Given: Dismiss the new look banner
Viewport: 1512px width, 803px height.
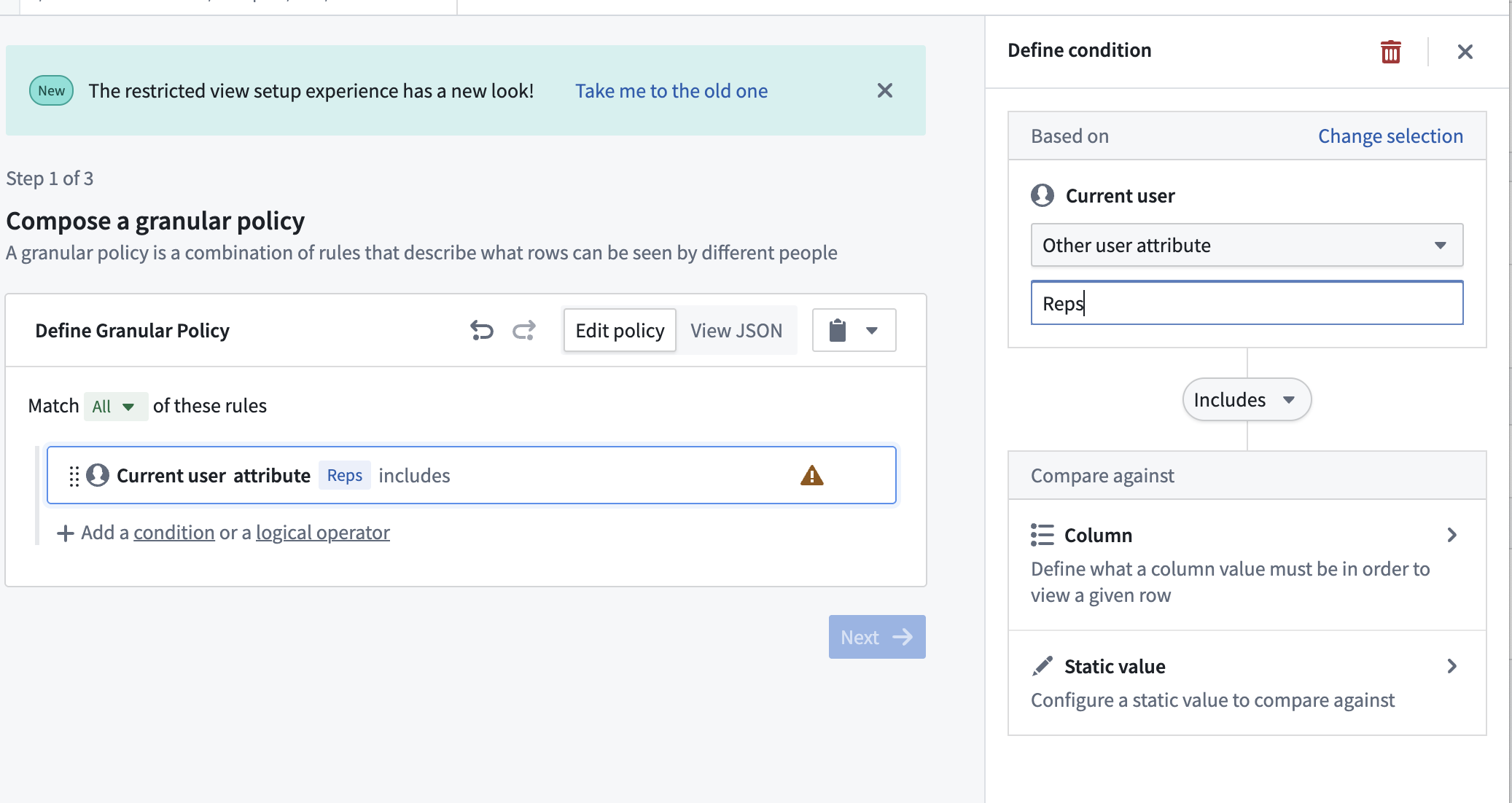Looking at the screenshot, I should point(884,90).
